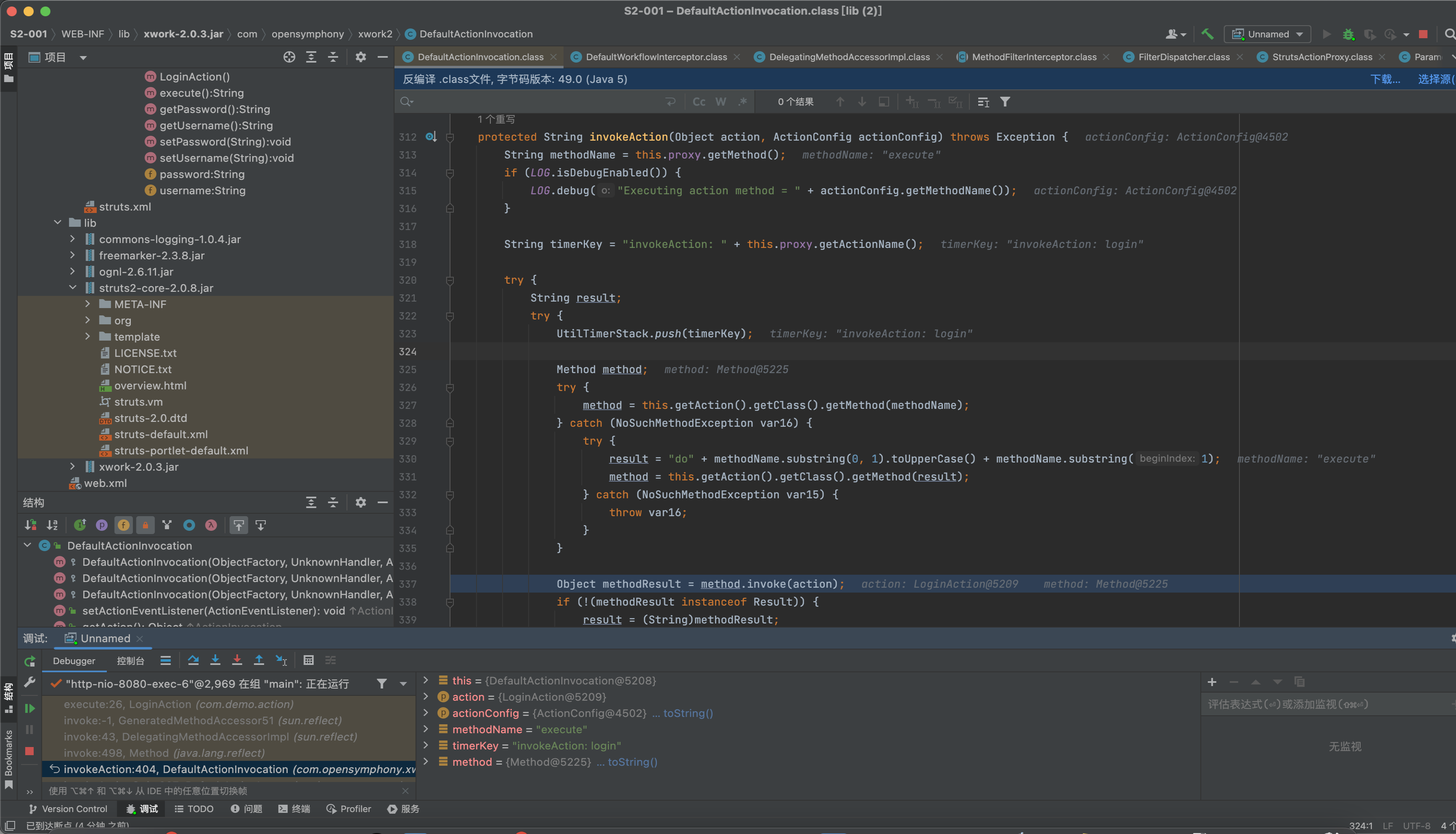The height and width of the screenshot is (834, 1456).
Task: Switch to DefaultWorkflowInterceptor.class tab
Action: tap(656, 57)
